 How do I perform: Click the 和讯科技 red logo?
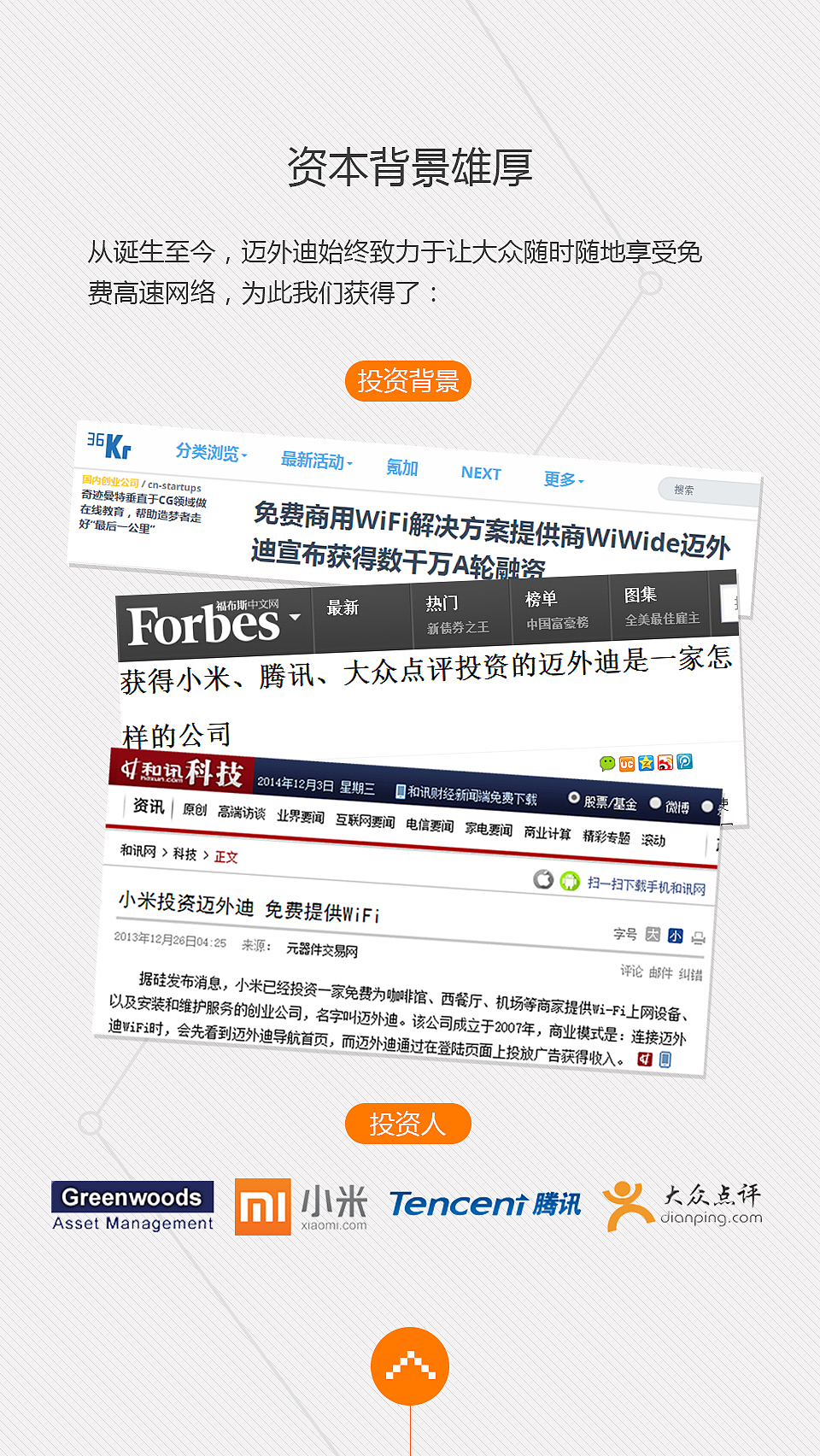coord(182,772)
